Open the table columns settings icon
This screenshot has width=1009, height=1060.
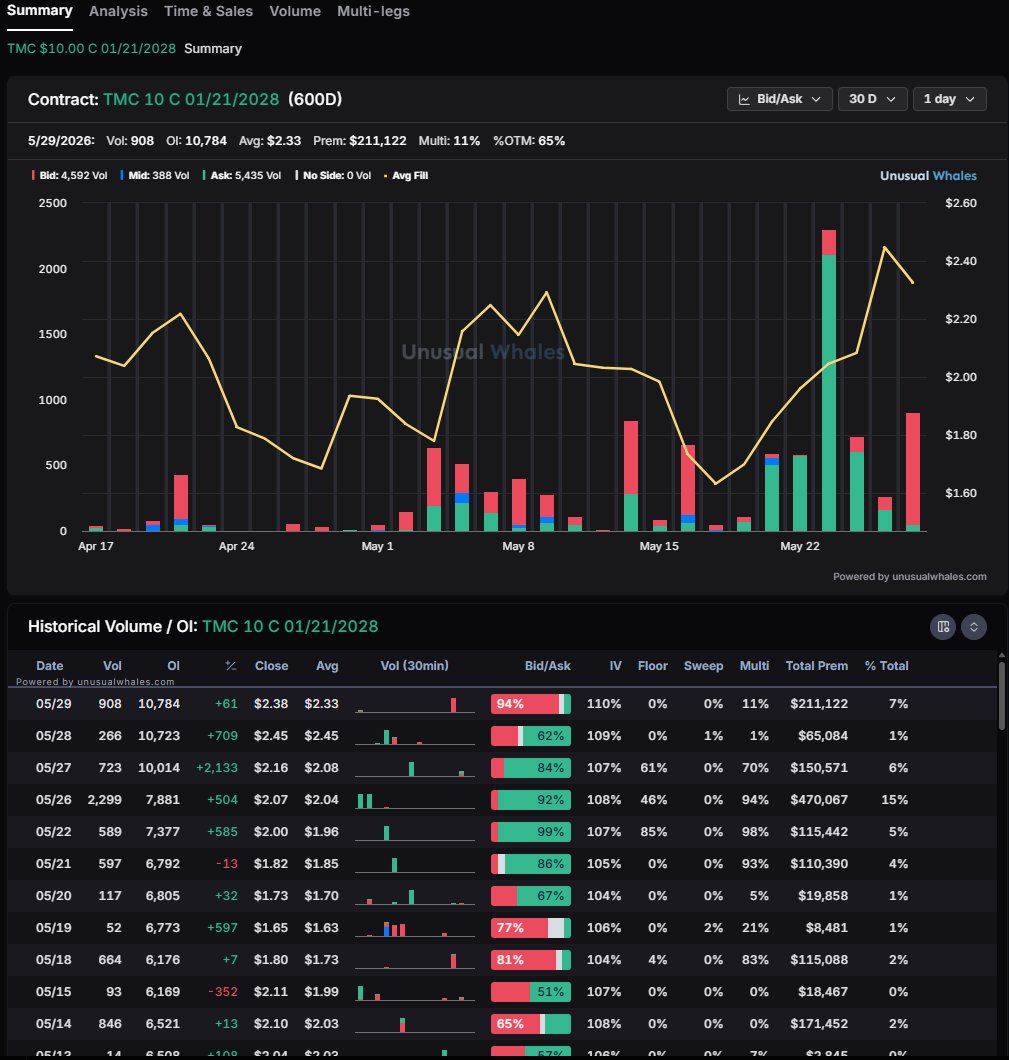[x=943, y=627]
